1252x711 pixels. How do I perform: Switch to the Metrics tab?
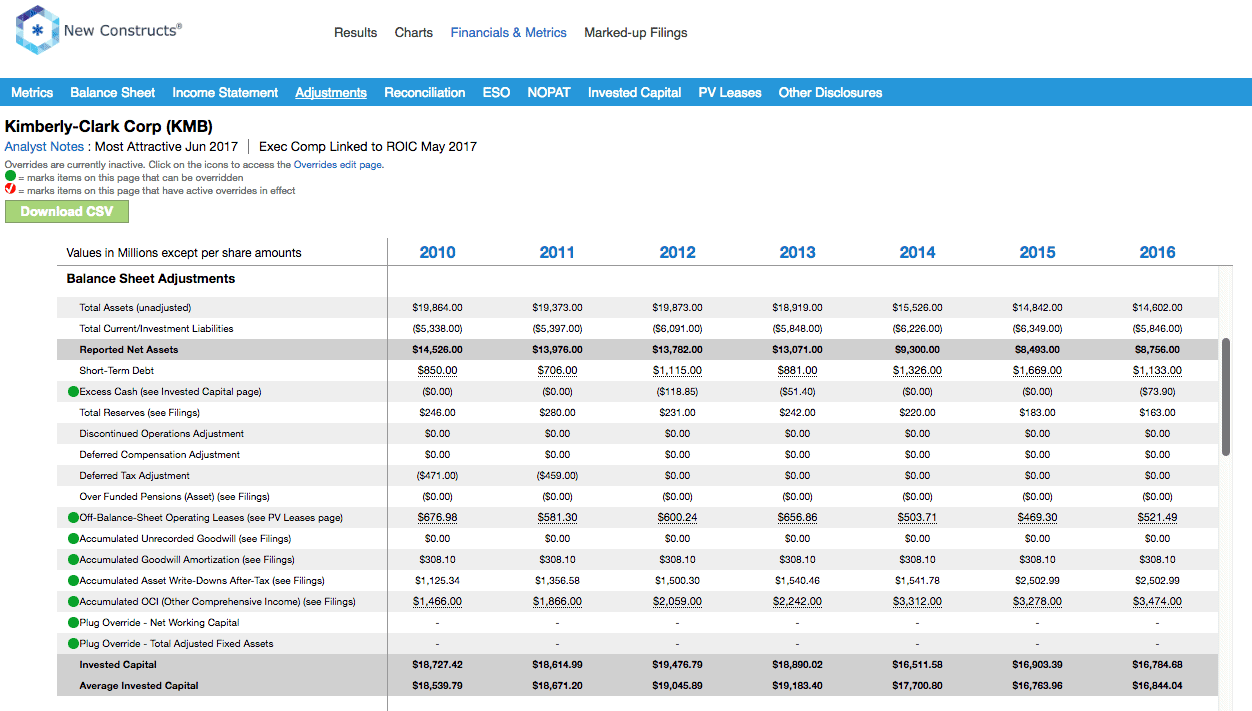[32, 93]
